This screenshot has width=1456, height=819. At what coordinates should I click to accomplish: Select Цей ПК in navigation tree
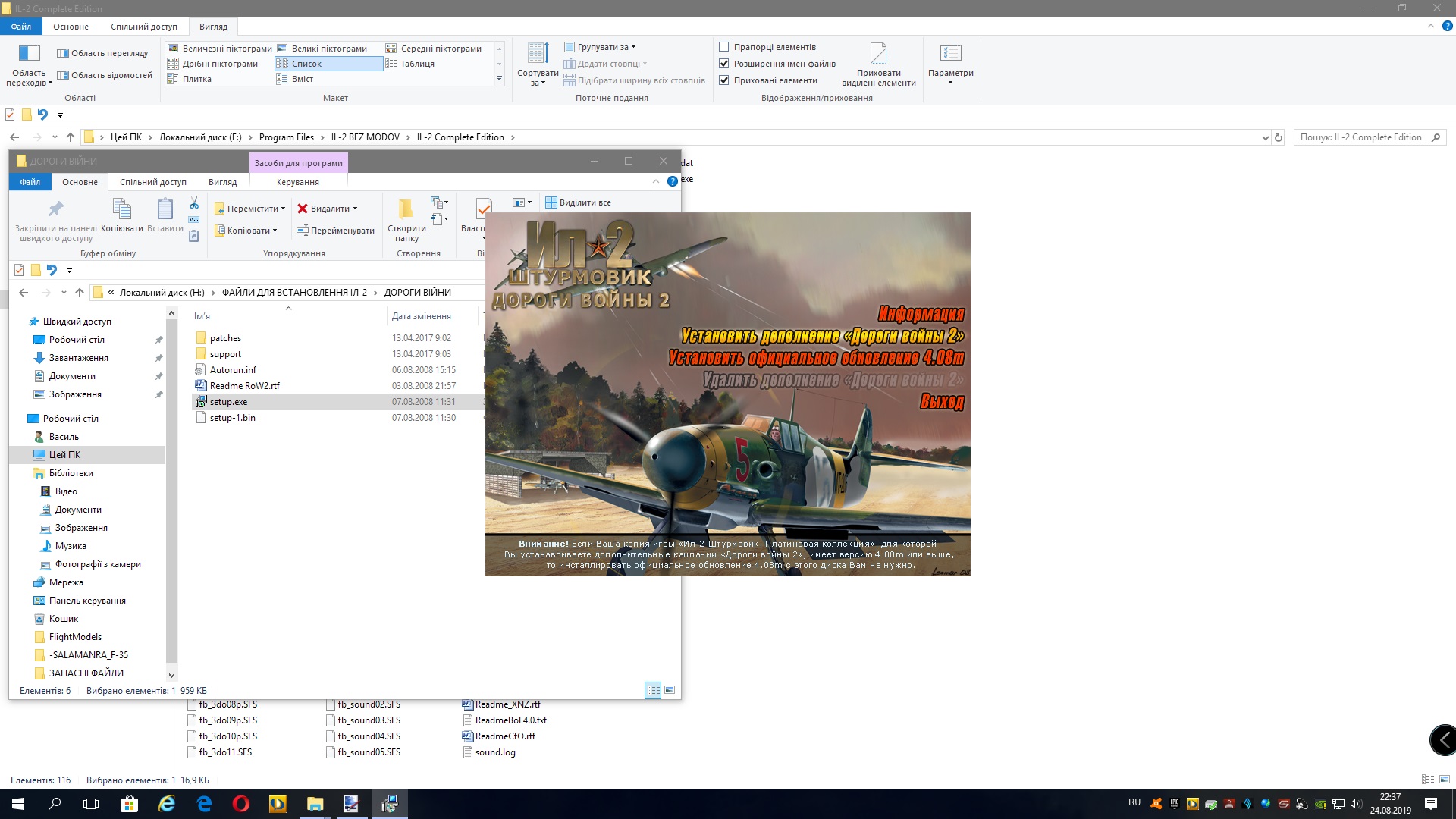pyautogui.click(x=64, y=455)
